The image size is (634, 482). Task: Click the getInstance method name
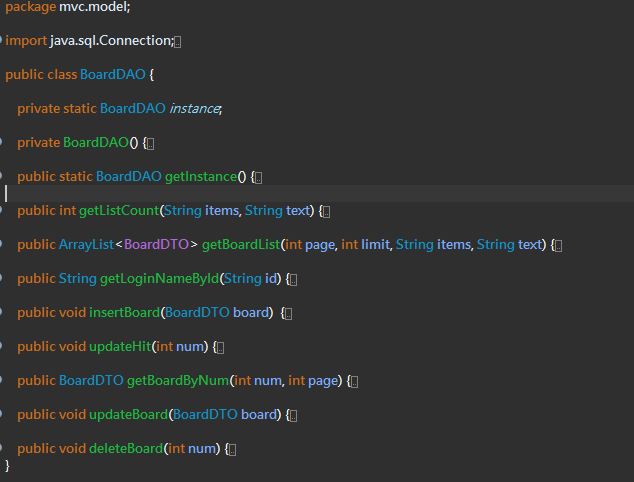pos(201,176)
